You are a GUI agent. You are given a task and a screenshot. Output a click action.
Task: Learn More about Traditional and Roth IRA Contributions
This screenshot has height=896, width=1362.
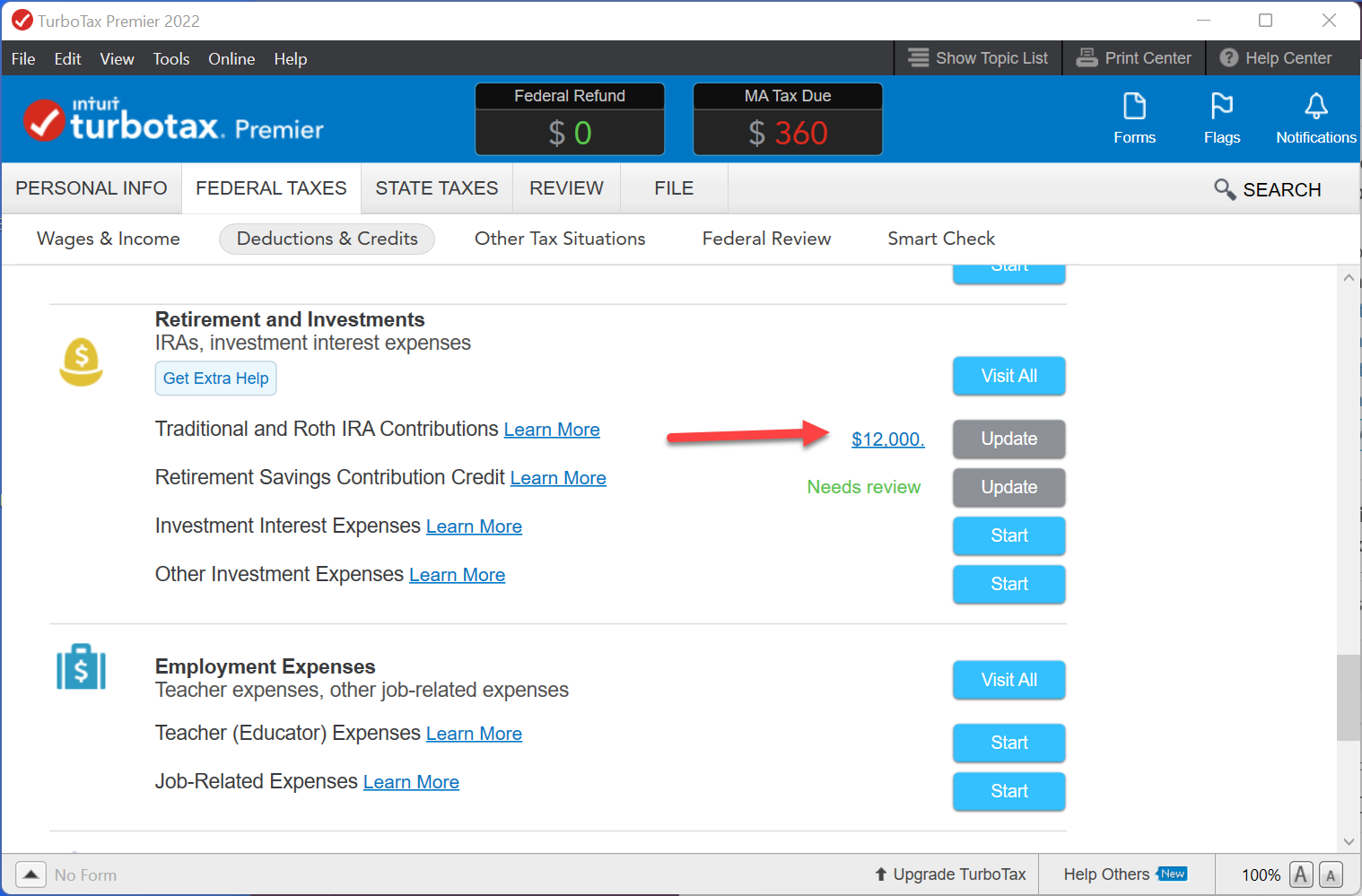coord(552,430)
